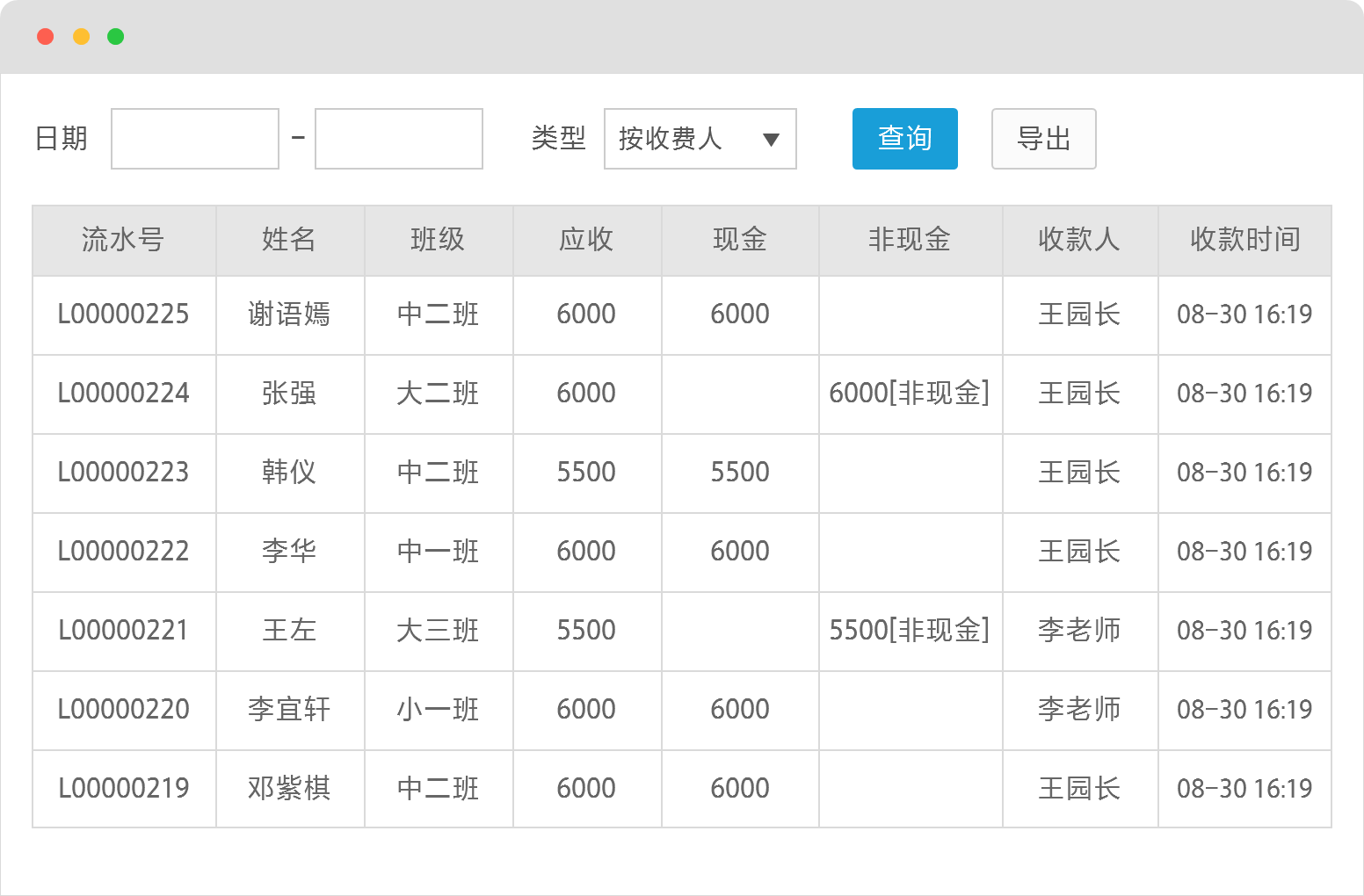Open the 按收费人 type dropdown
Screen dimensions: 1364x896
(699, 139)
